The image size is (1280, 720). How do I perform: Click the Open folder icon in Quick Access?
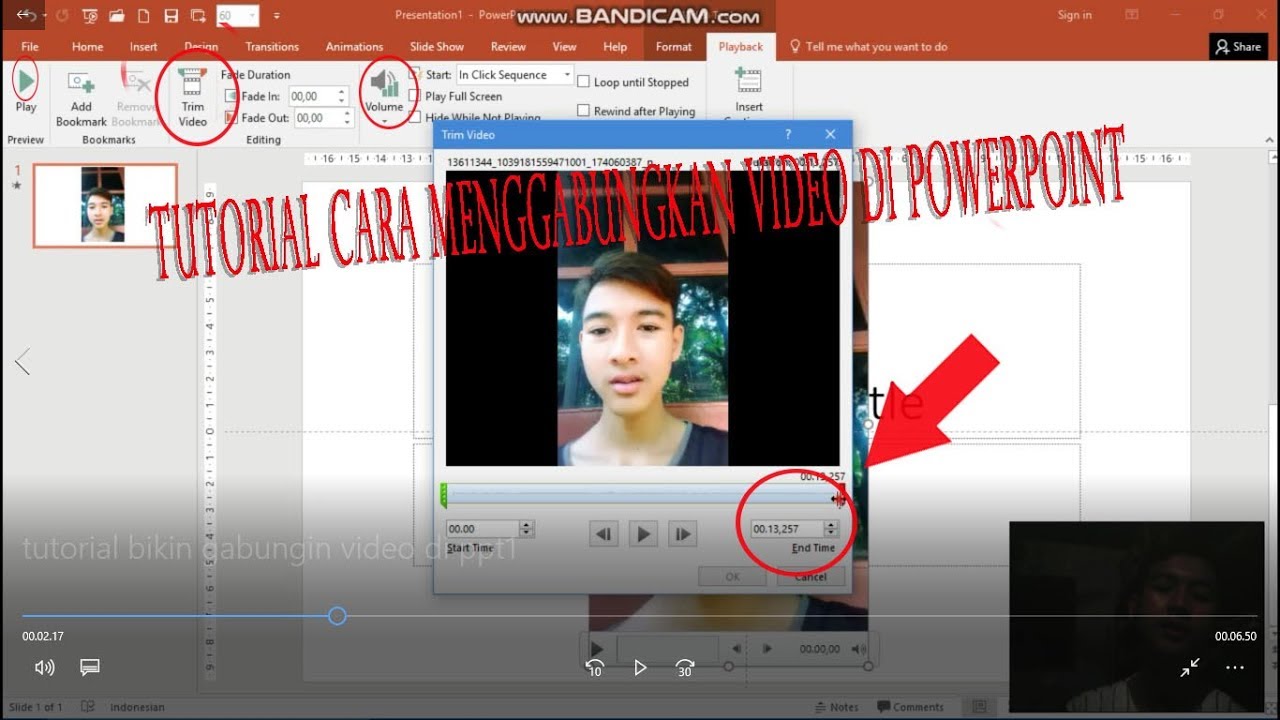coord(117,16)
